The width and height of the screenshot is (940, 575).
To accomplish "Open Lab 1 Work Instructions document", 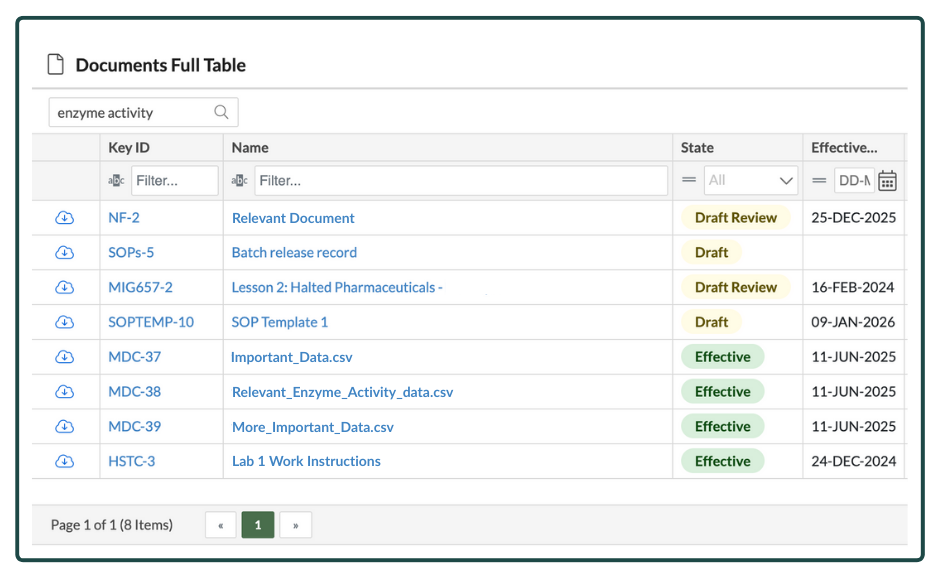I will 306,461.
